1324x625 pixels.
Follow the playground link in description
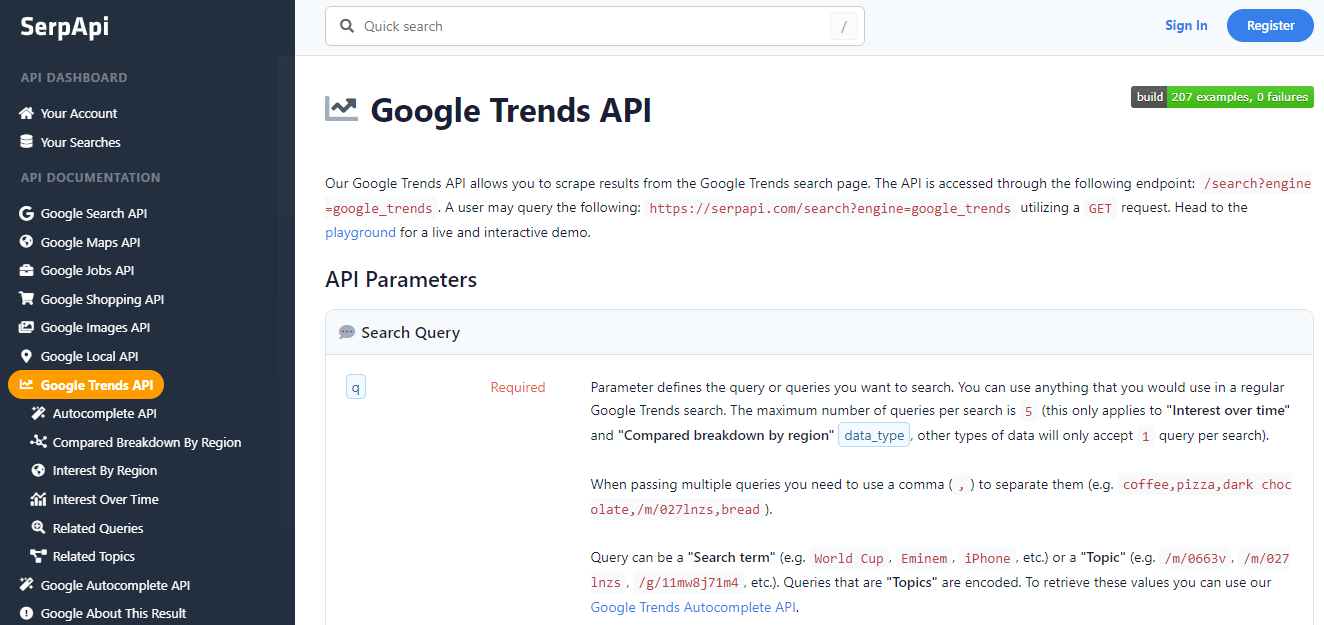pos(360,232)
